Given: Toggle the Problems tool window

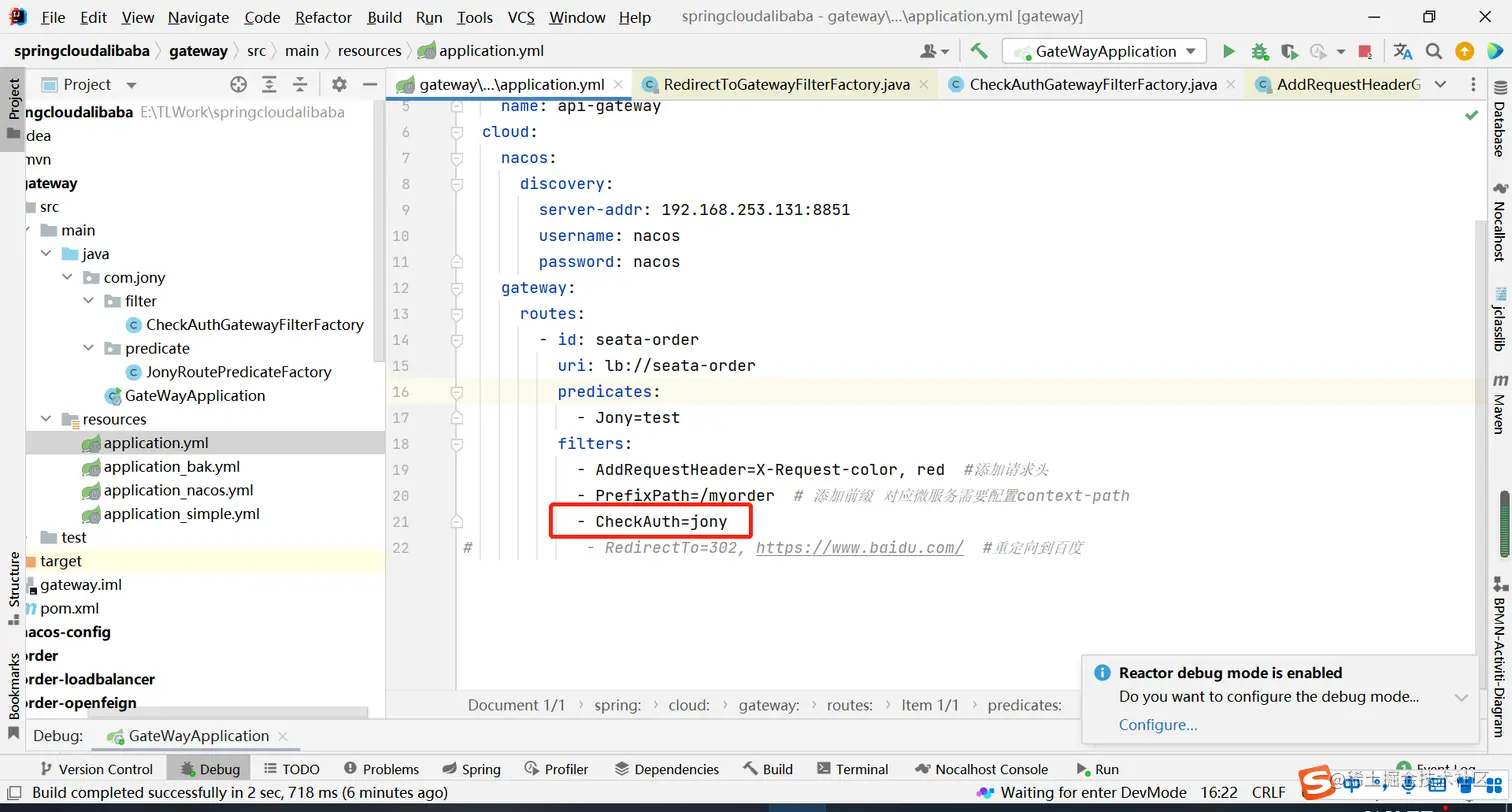Looking at the screenshot, I should point(381,769).
